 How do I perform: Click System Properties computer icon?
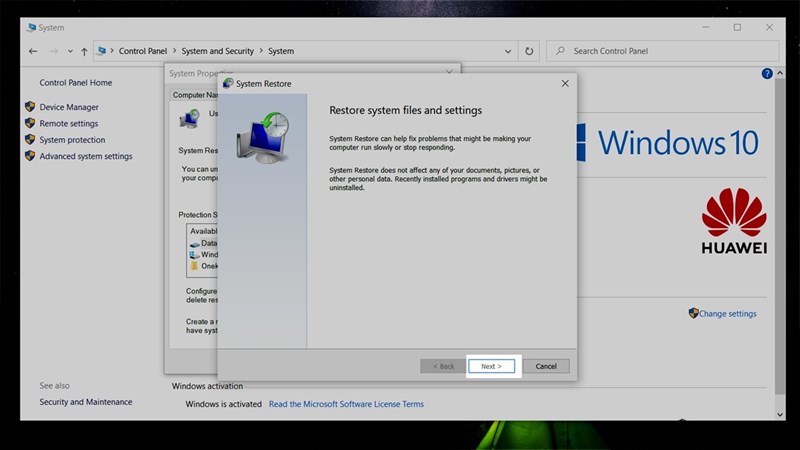click(x=189, y=118)
